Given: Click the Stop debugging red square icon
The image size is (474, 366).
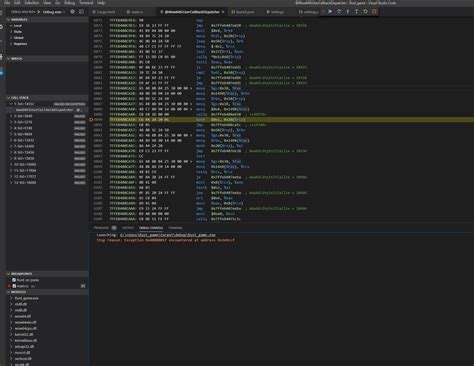Looking at the screenshot, I should (374, 11).
